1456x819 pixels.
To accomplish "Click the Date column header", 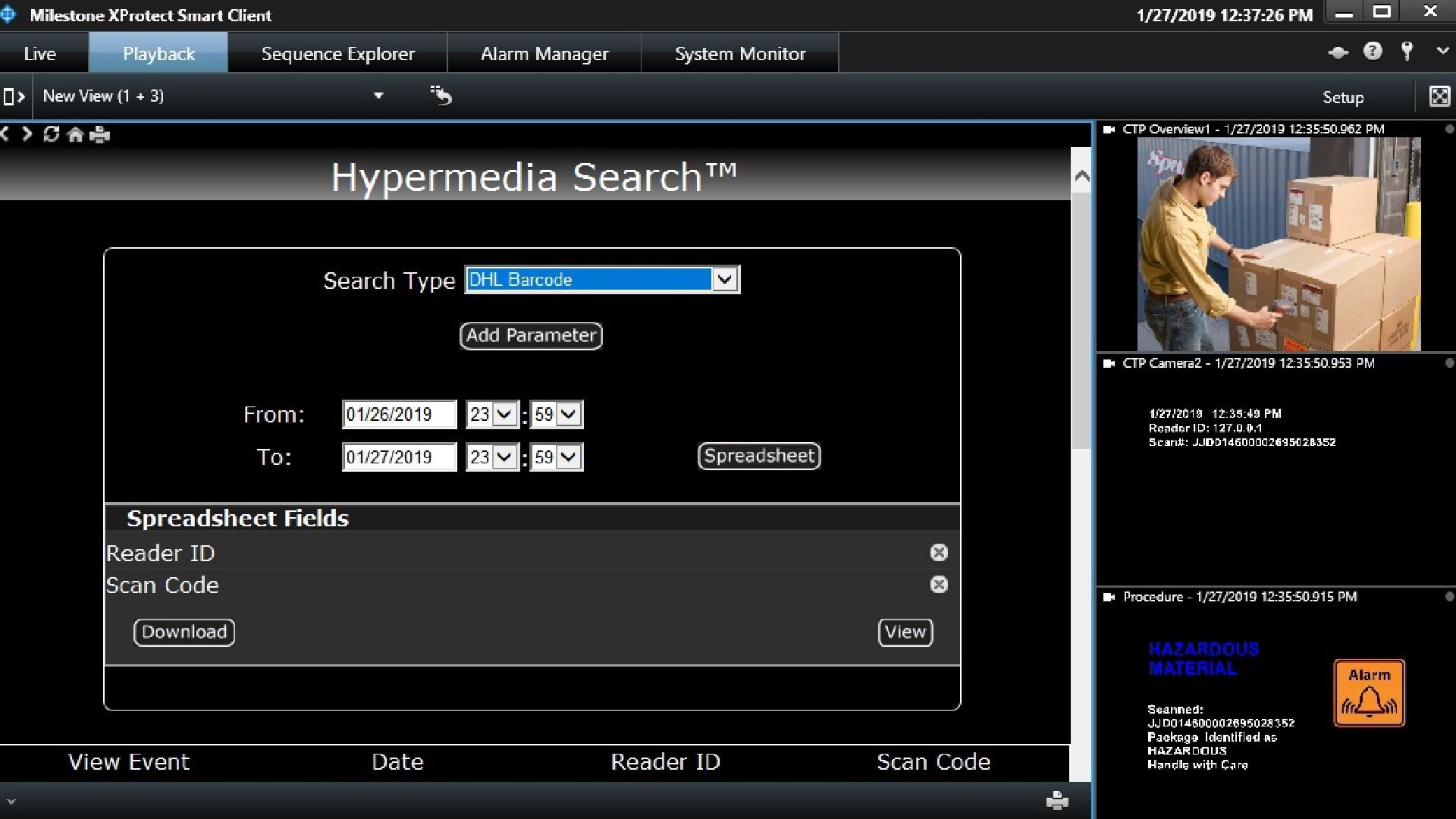I will point(397,761).
